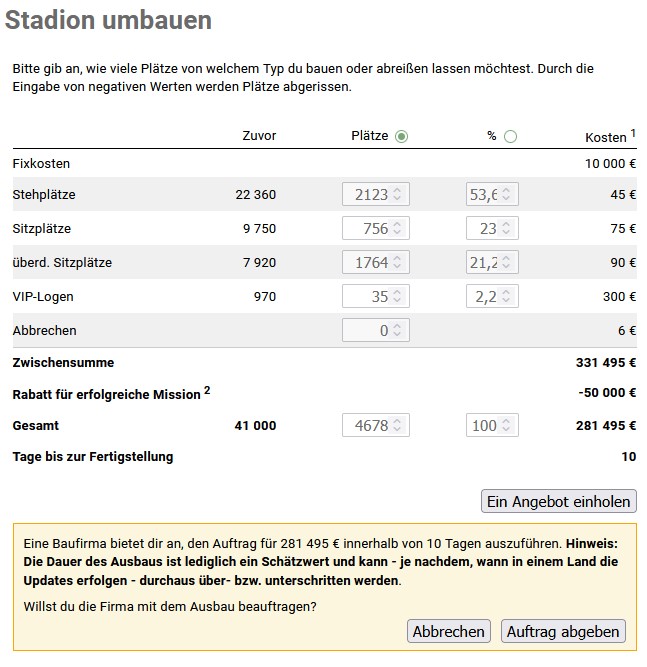Screen dimensions: 647x667
Task: Click the Stehplätze seats input field
Action: coord(366,195)
